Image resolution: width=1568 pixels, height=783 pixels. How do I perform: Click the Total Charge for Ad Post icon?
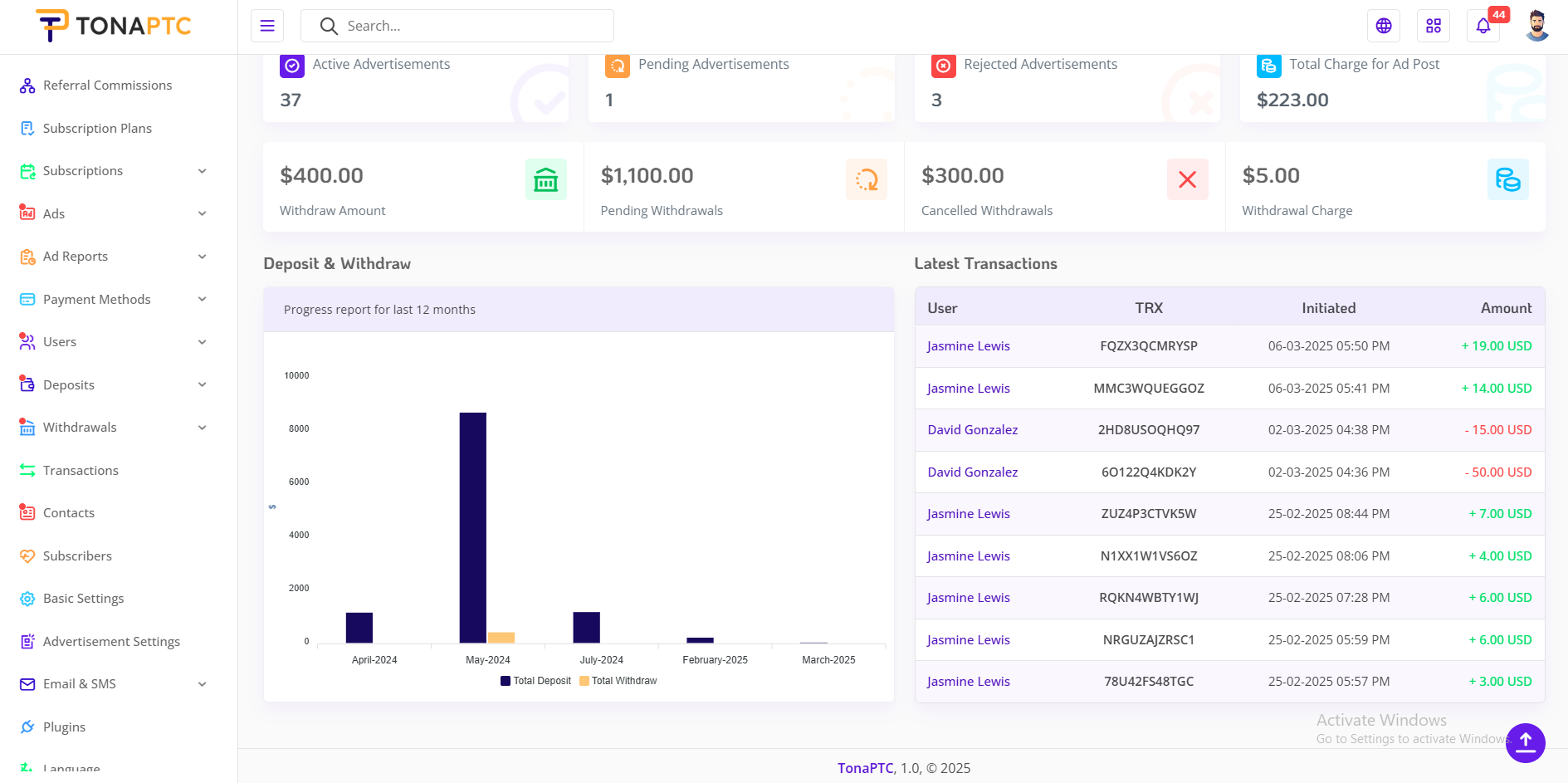click(1269, 65)
